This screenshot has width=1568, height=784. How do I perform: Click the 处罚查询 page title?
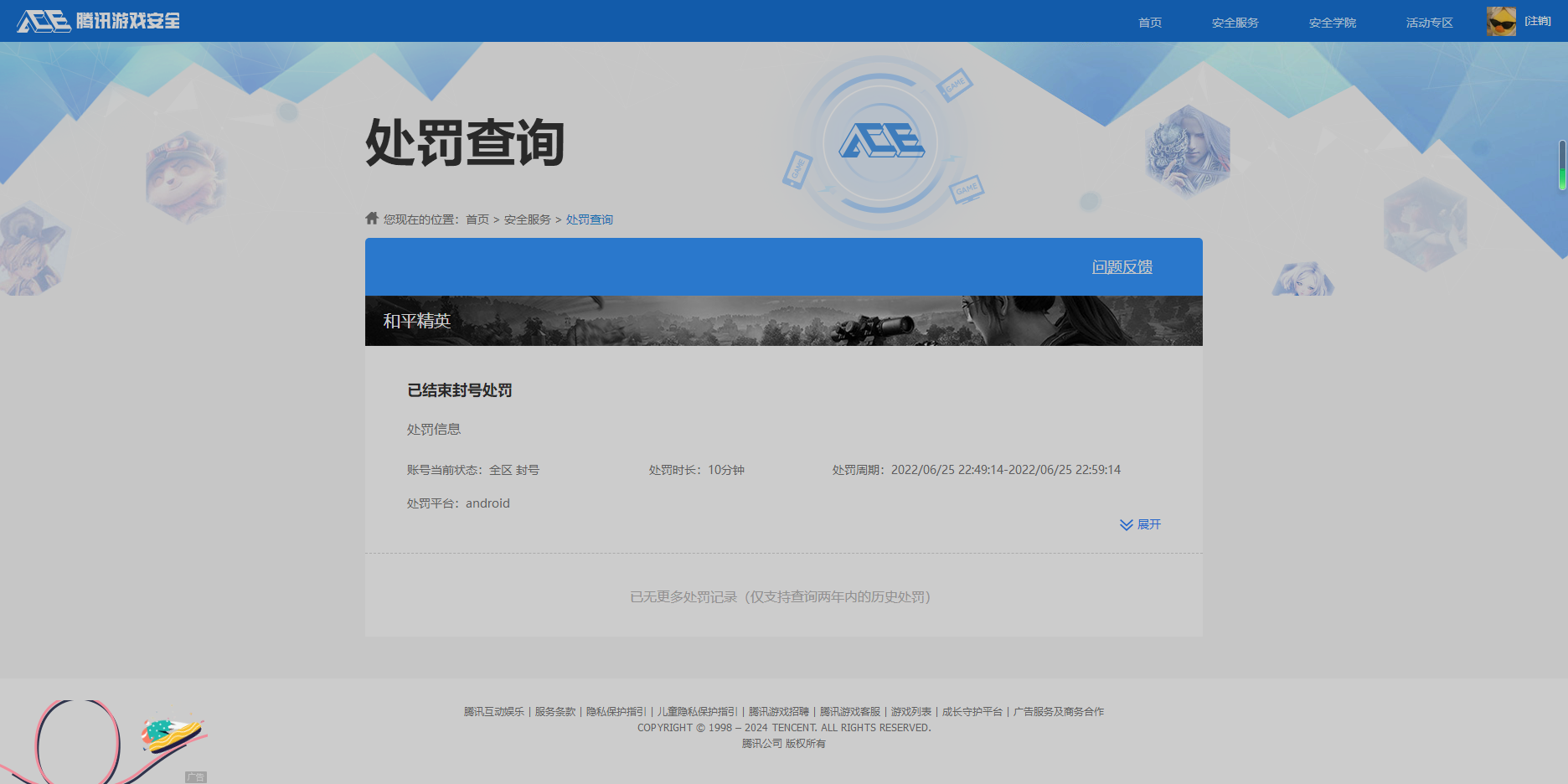coord(465,142)
